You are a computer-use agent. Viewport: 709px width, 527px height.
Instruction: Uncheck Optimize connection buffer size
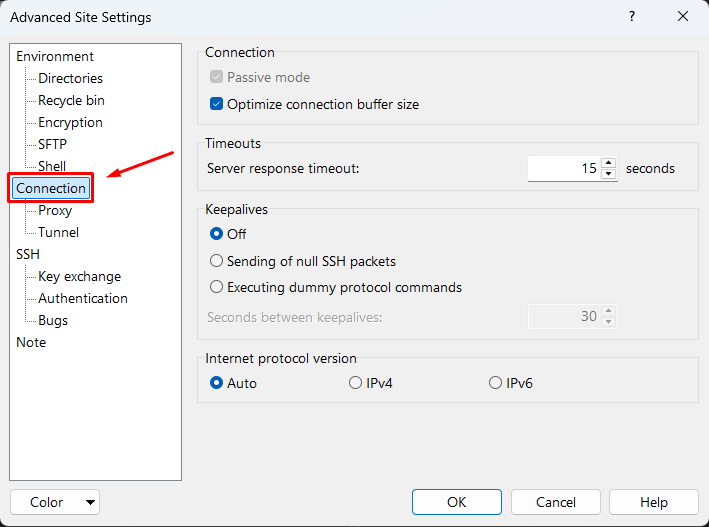click(x=217, y=104)
